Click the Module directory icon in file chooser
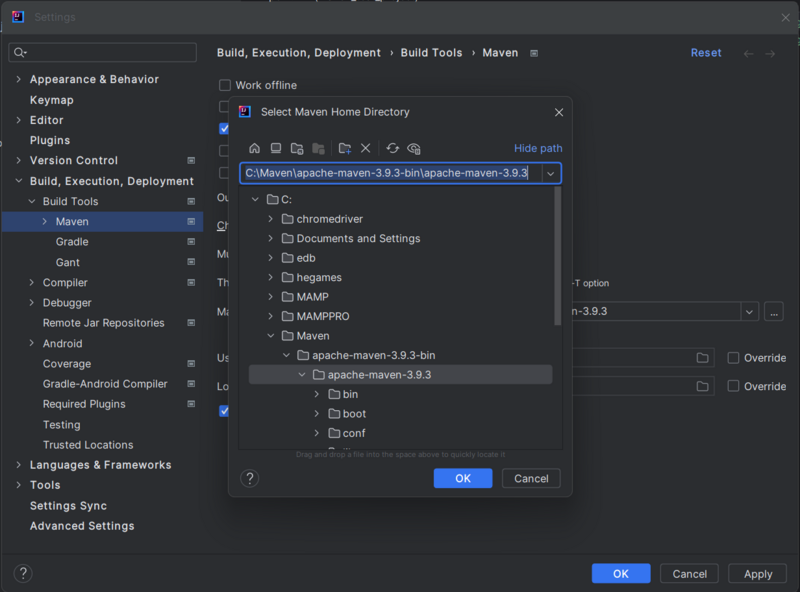This screenshot has height=592, width=800. (318, 149)
